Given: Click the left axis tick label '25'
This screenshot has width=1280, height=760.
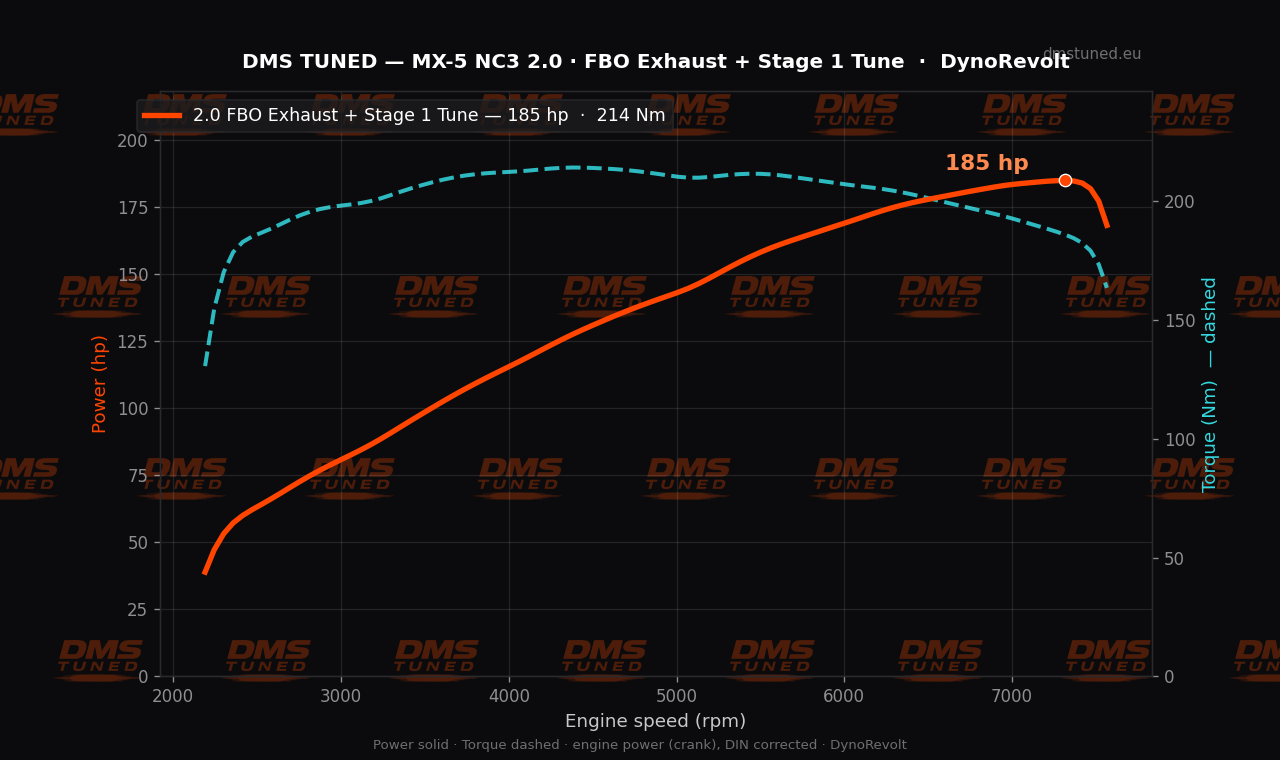Looking at the screenshot, I should (x=137, y=610).
